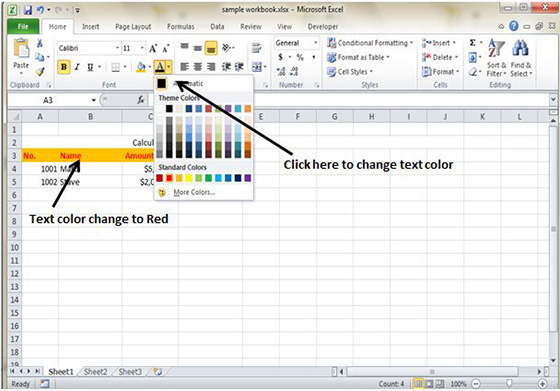Switch to the Sheet2 worksheet tab

96,372
